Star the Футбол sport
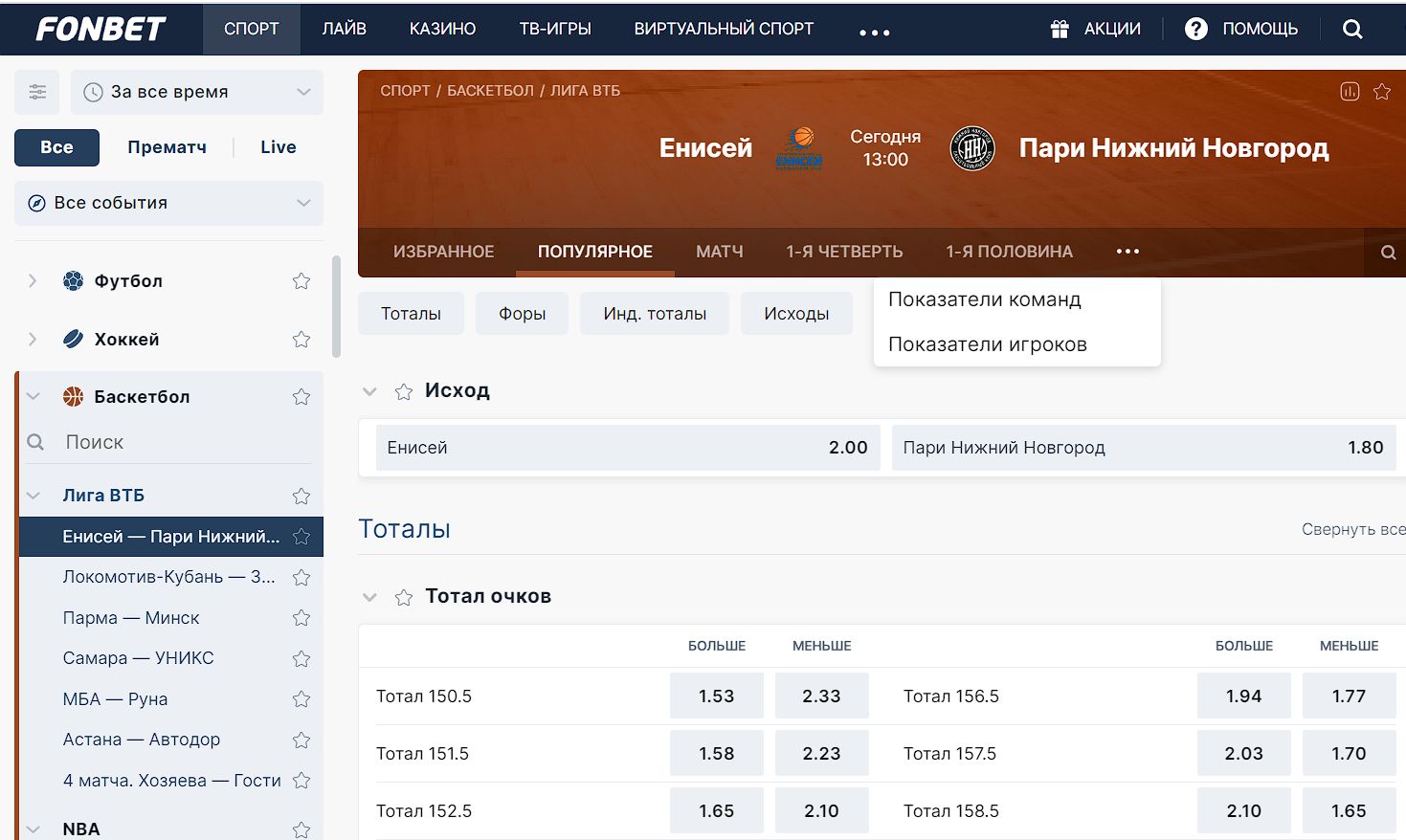The height and width of the screenshot is (840, 1406). [x=301, y=280]
